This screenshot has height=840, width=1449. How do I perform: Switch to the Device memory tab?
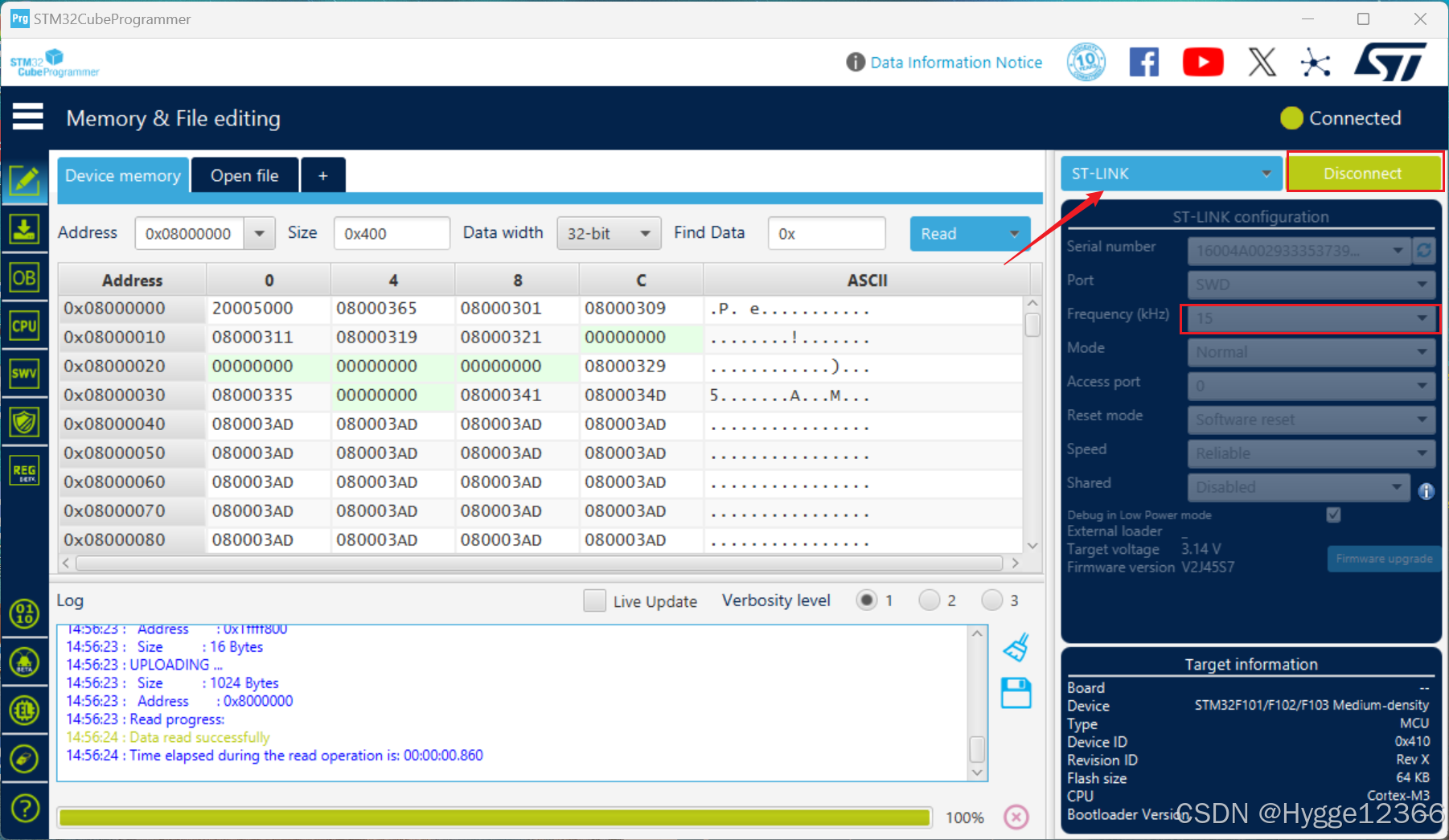tap(123, 175)
